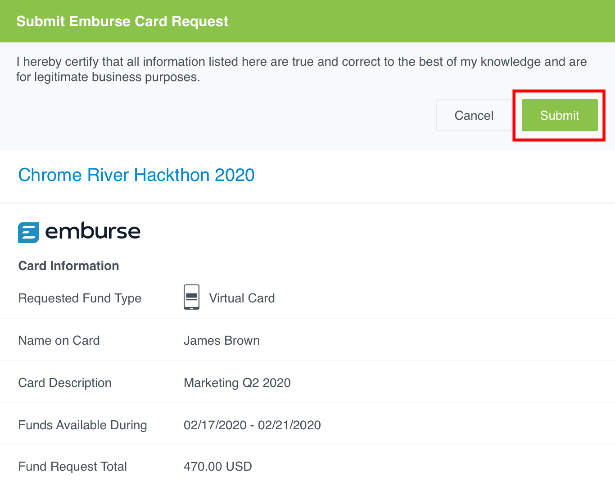Select the Card Information heading
The height and width of the screenshot is (491, 615).
[69, 266]
